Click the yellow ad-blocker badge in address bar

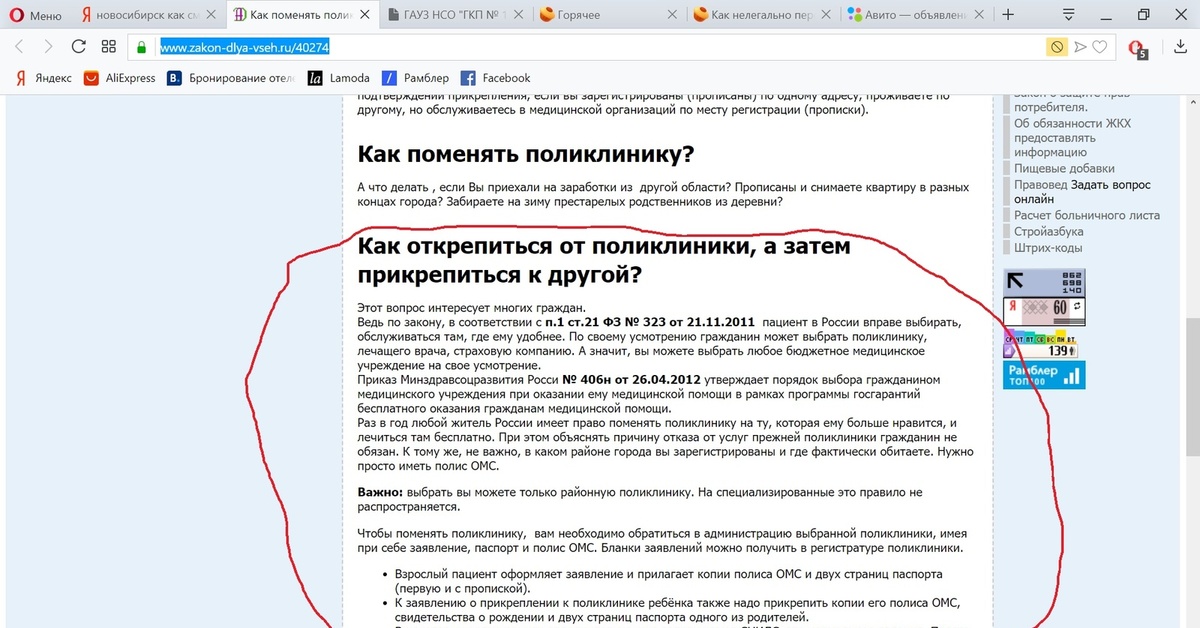pos(1057,47)
